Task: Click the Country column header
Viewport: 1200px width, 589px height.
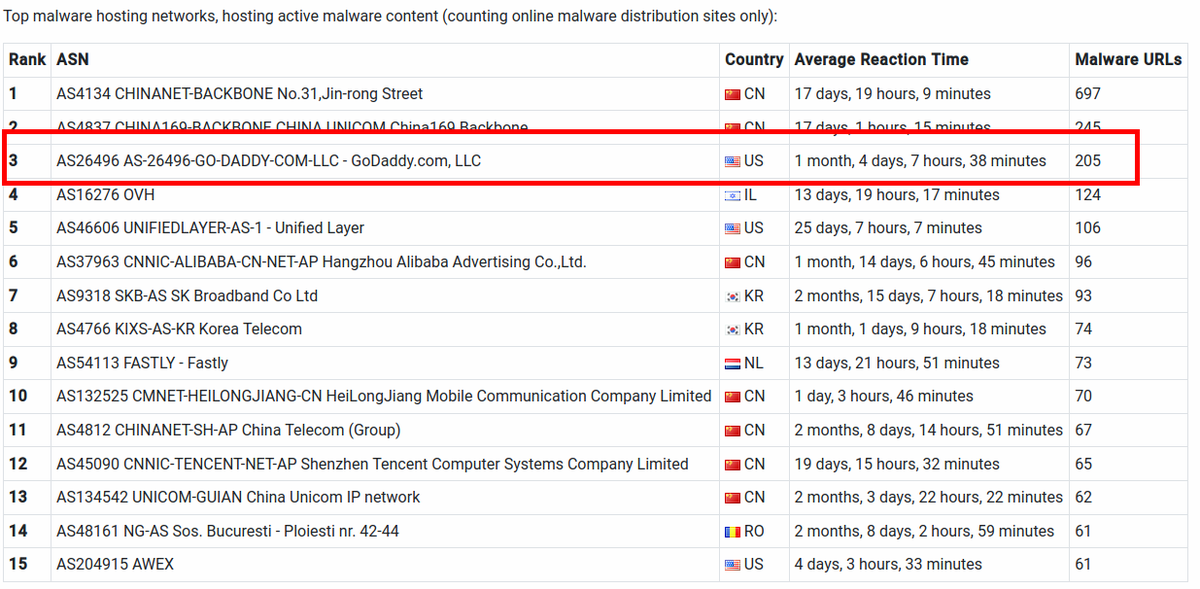Action: 754,60
